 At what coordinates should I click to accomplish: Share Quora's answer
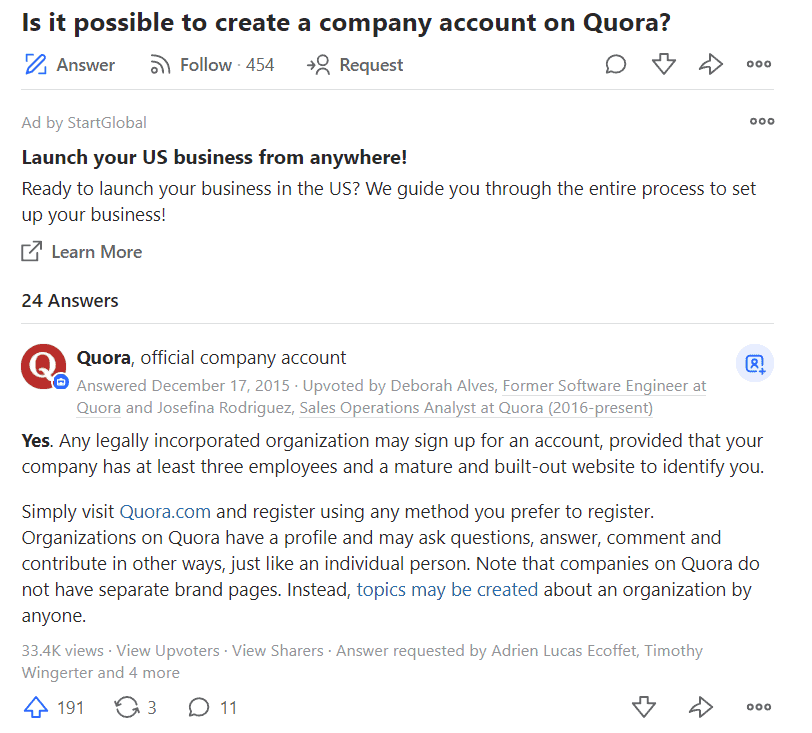pos(700,707)
